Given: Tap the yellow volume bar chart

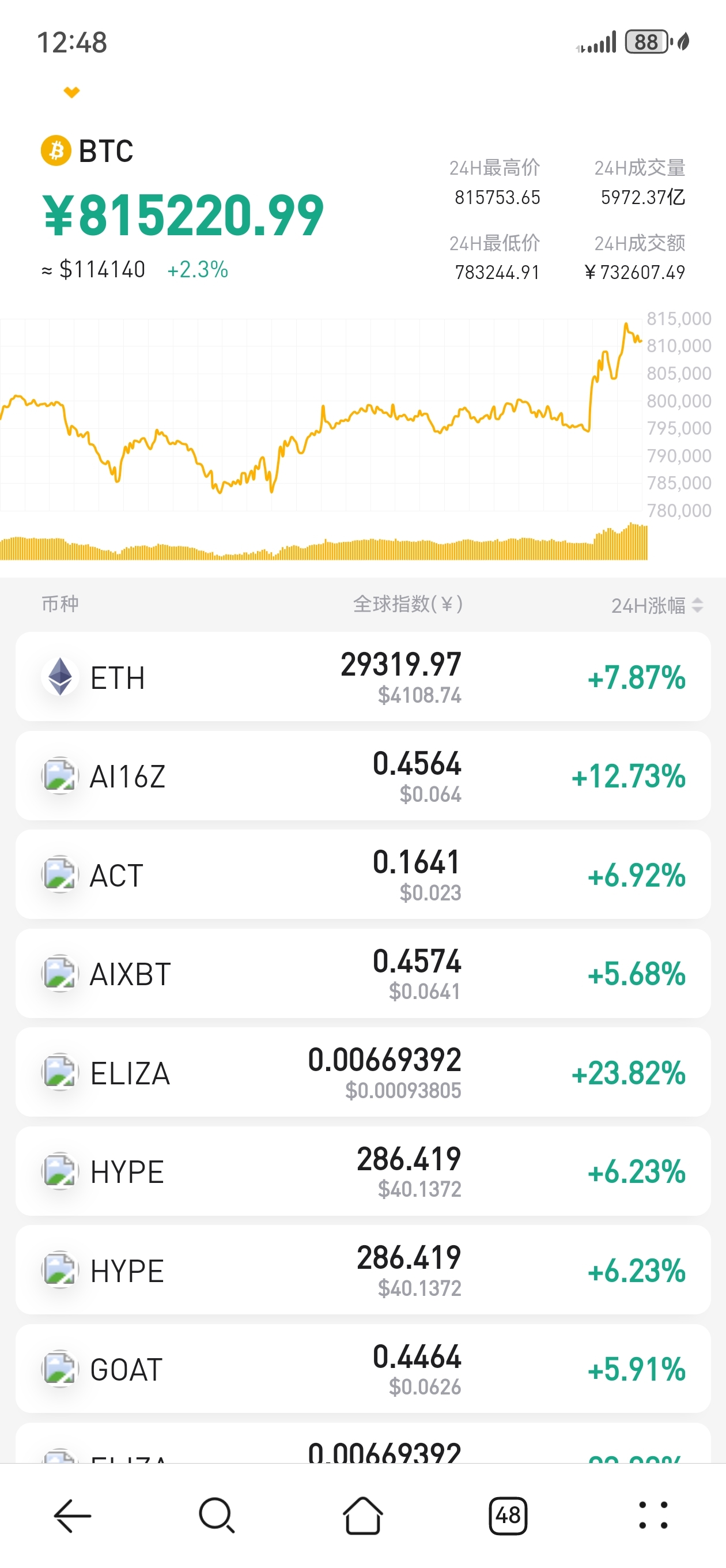Looking at the screenshot, I should click(324, 544).
